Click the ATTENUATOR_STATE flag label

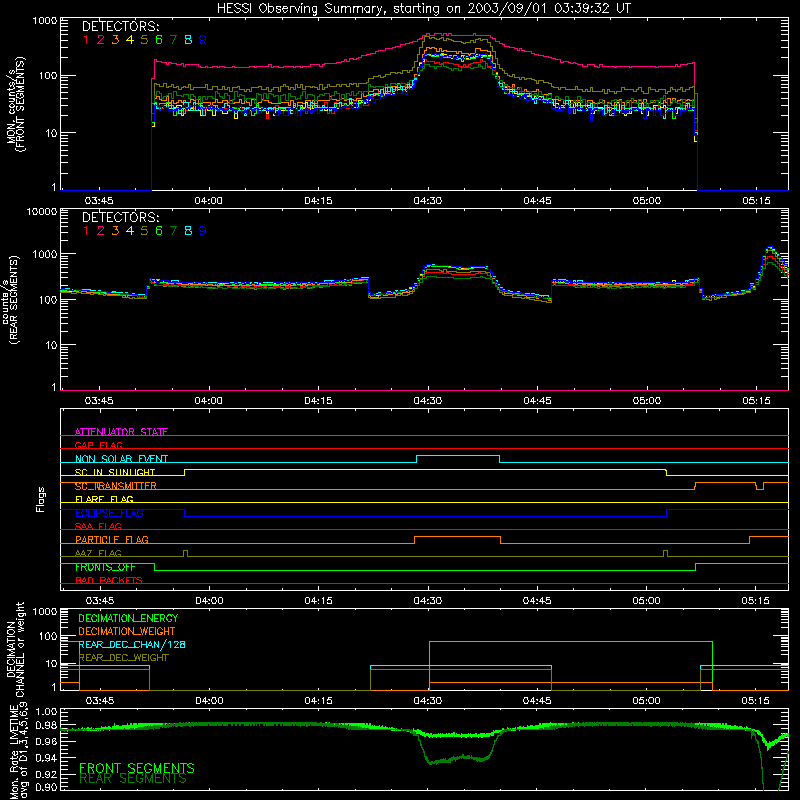click(121, 432)
